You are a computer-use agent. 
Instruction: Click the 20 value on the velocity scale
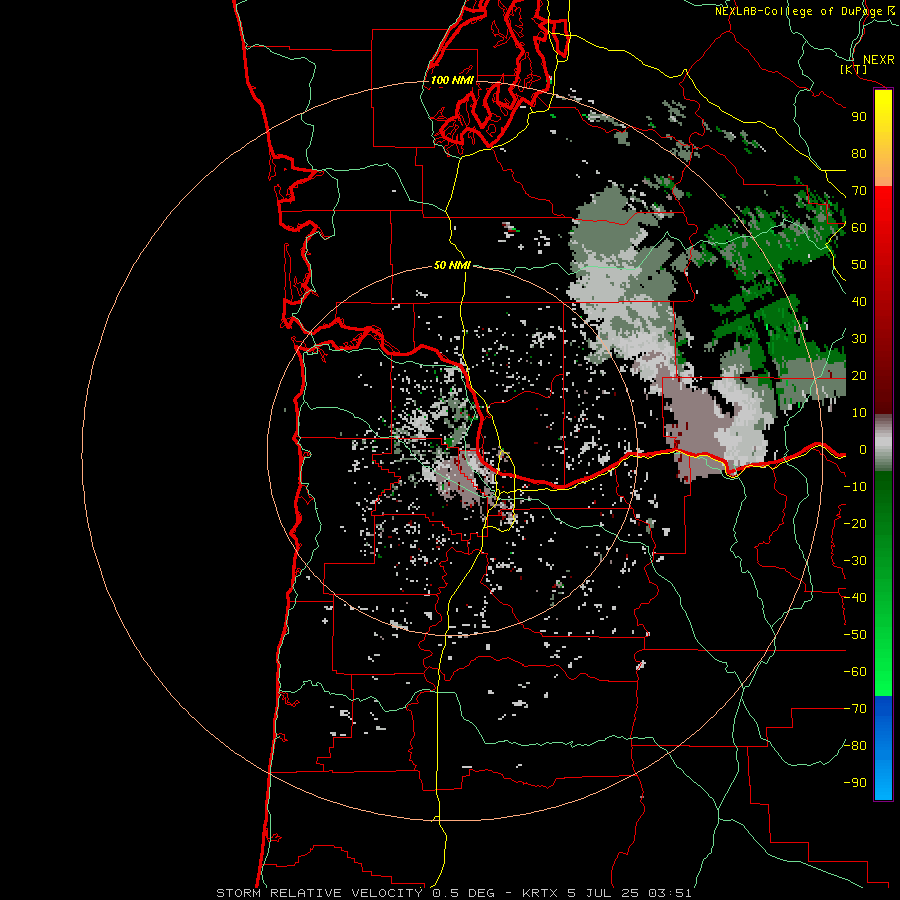point(859,376)
